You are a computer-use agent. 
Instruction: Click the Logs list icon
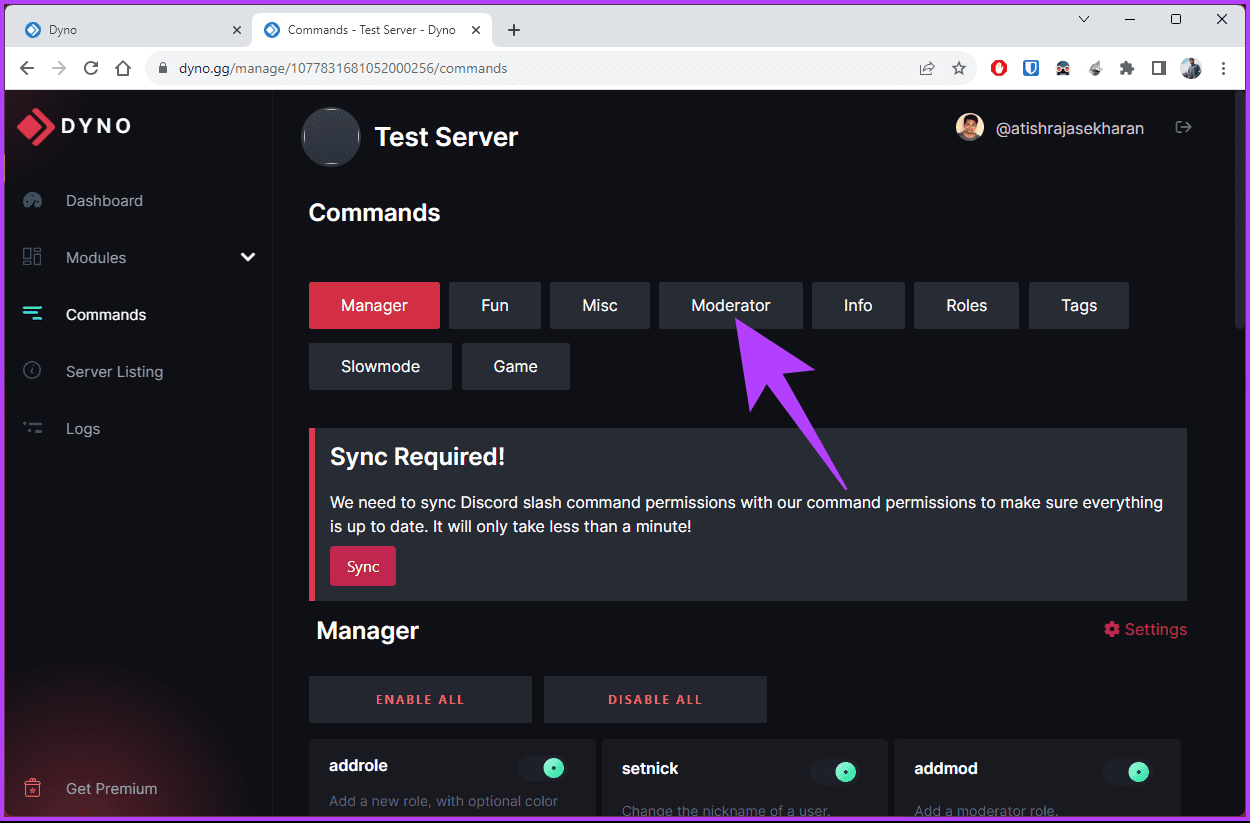[32, 428]
